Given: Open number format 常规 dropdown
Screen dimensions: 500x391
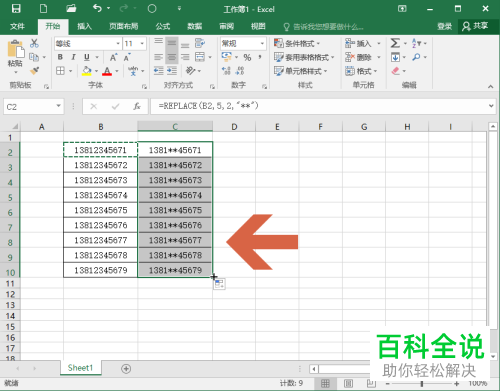Looking at the screenshot, I should coord(262,43).
